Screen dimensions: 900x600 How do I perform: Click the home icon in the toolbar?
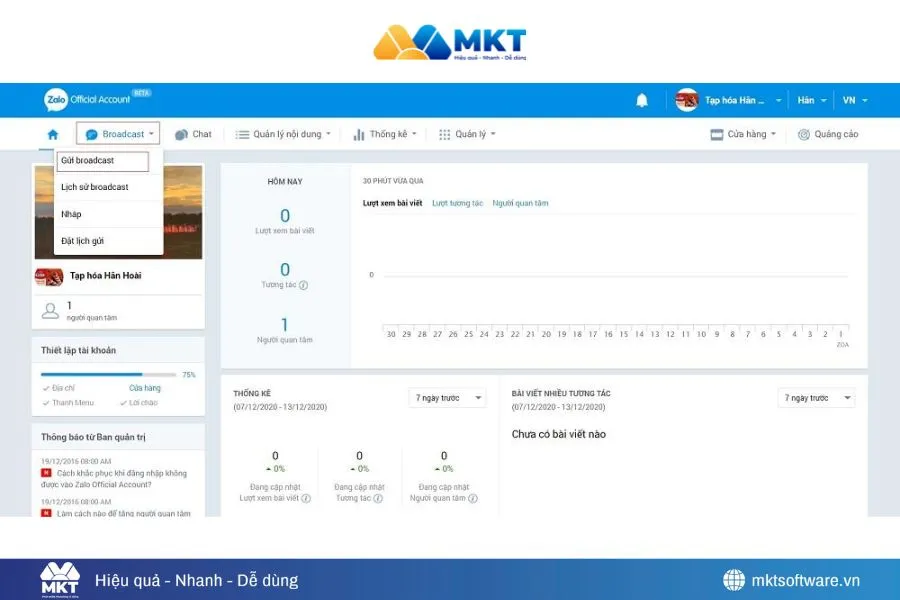point(53,133)
